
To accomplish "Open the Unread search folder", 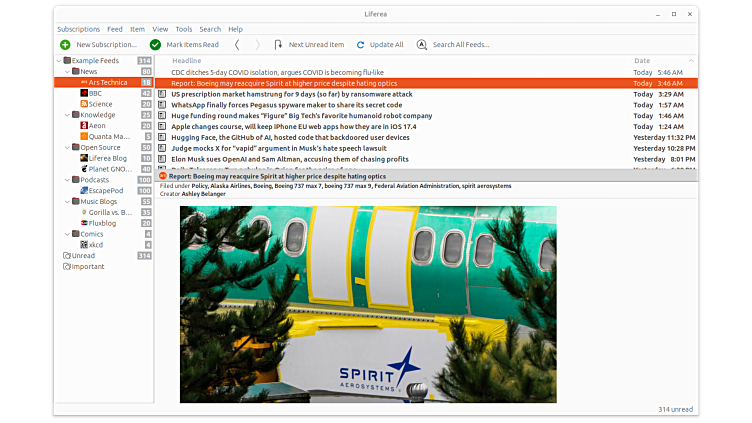I will [x=83, y=256].
